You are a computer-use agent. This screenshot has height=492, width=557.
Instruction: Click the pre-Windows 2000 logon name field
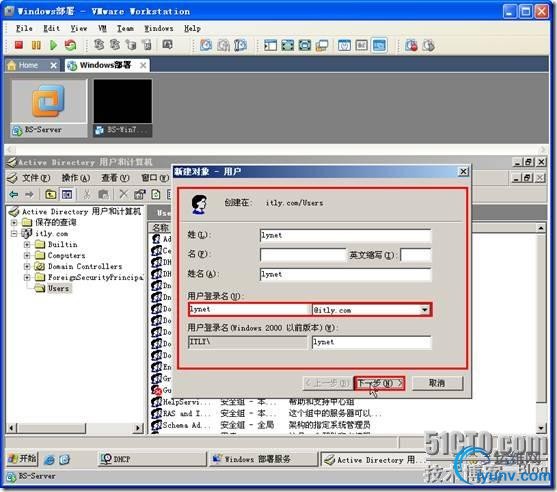pyautogui.click(x=372, y=342)
